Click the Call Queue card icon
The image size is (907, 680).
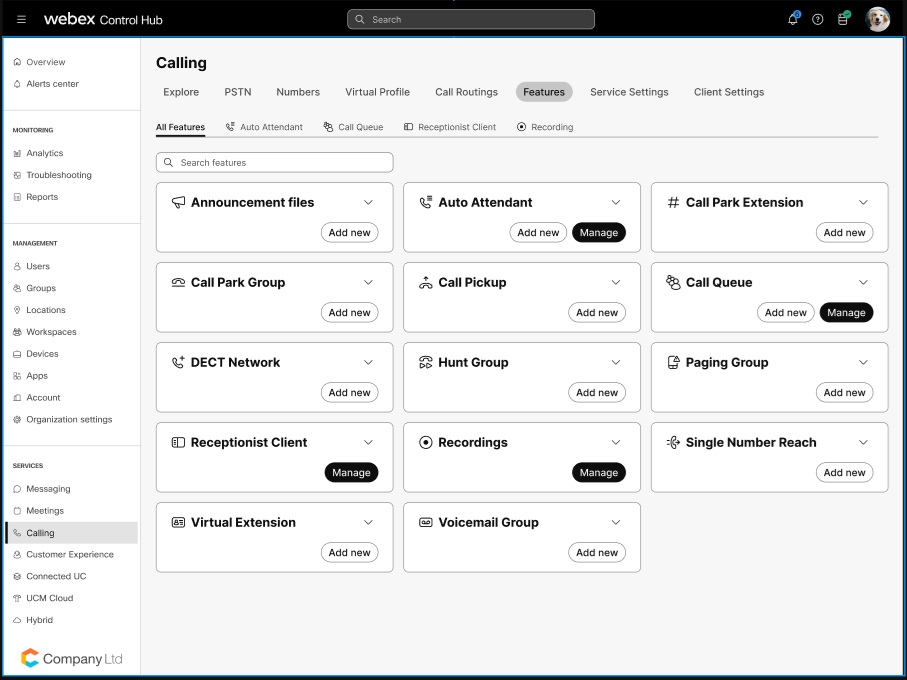673,282
